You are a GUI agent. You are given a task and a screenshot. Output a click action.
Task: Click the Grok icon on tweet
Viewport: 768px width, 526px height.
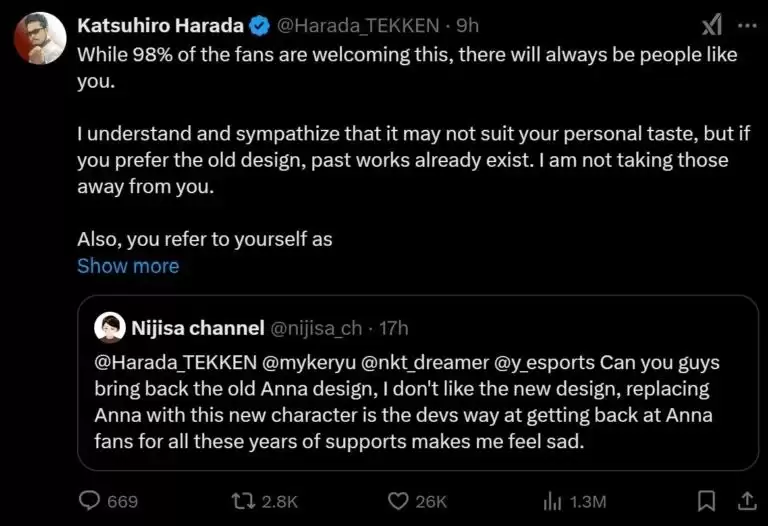[711, 25]
